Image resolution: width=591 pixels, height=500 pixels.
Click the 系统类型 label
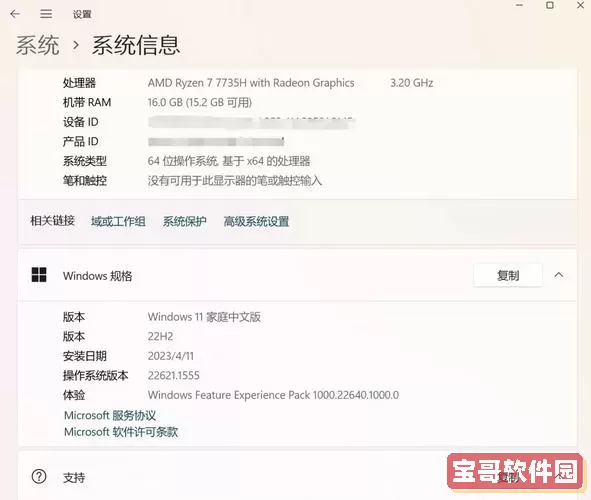(85, 161)
